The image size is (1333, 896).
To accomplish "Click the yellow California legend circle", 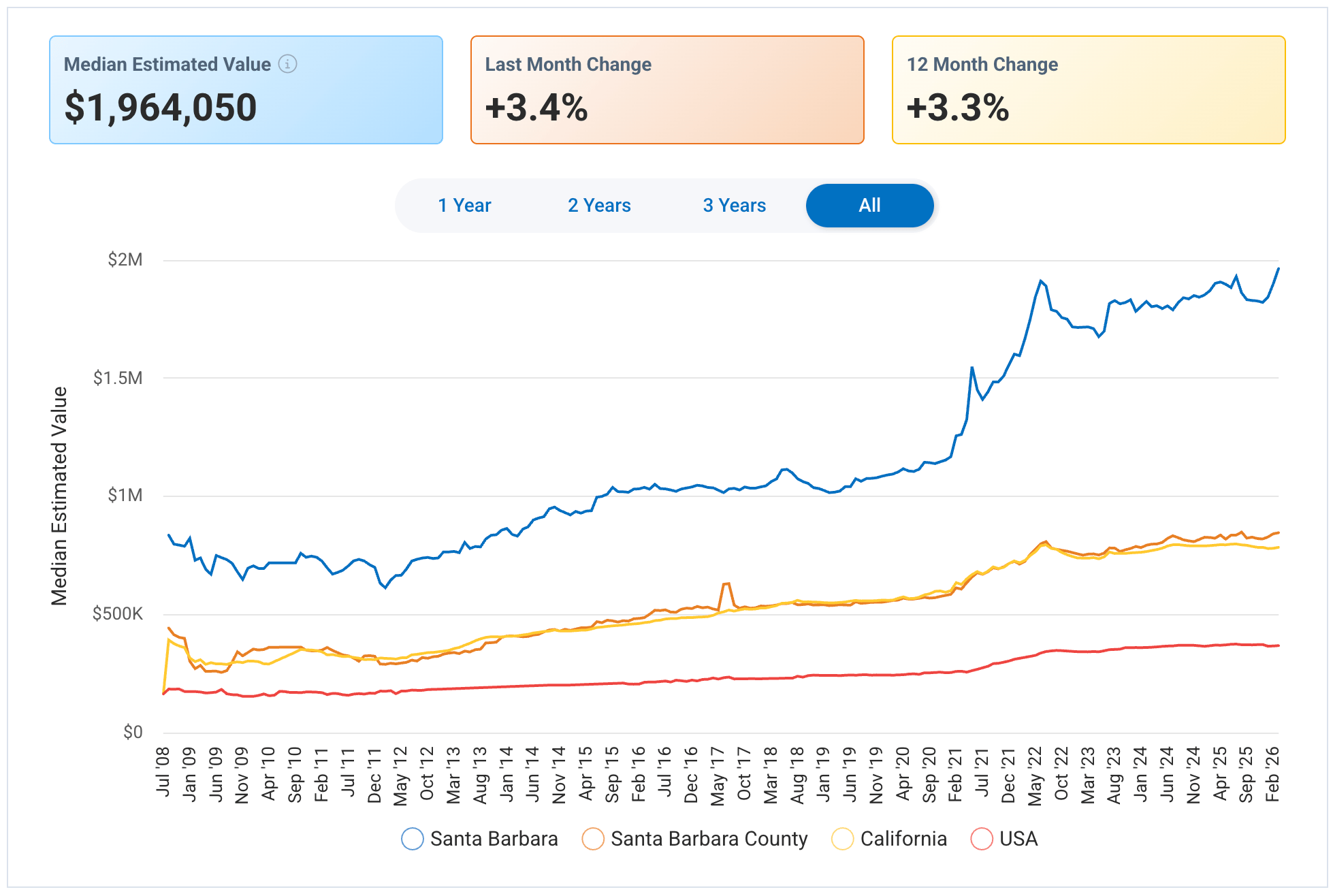I will pyautogui.click(x=841, y=839).
